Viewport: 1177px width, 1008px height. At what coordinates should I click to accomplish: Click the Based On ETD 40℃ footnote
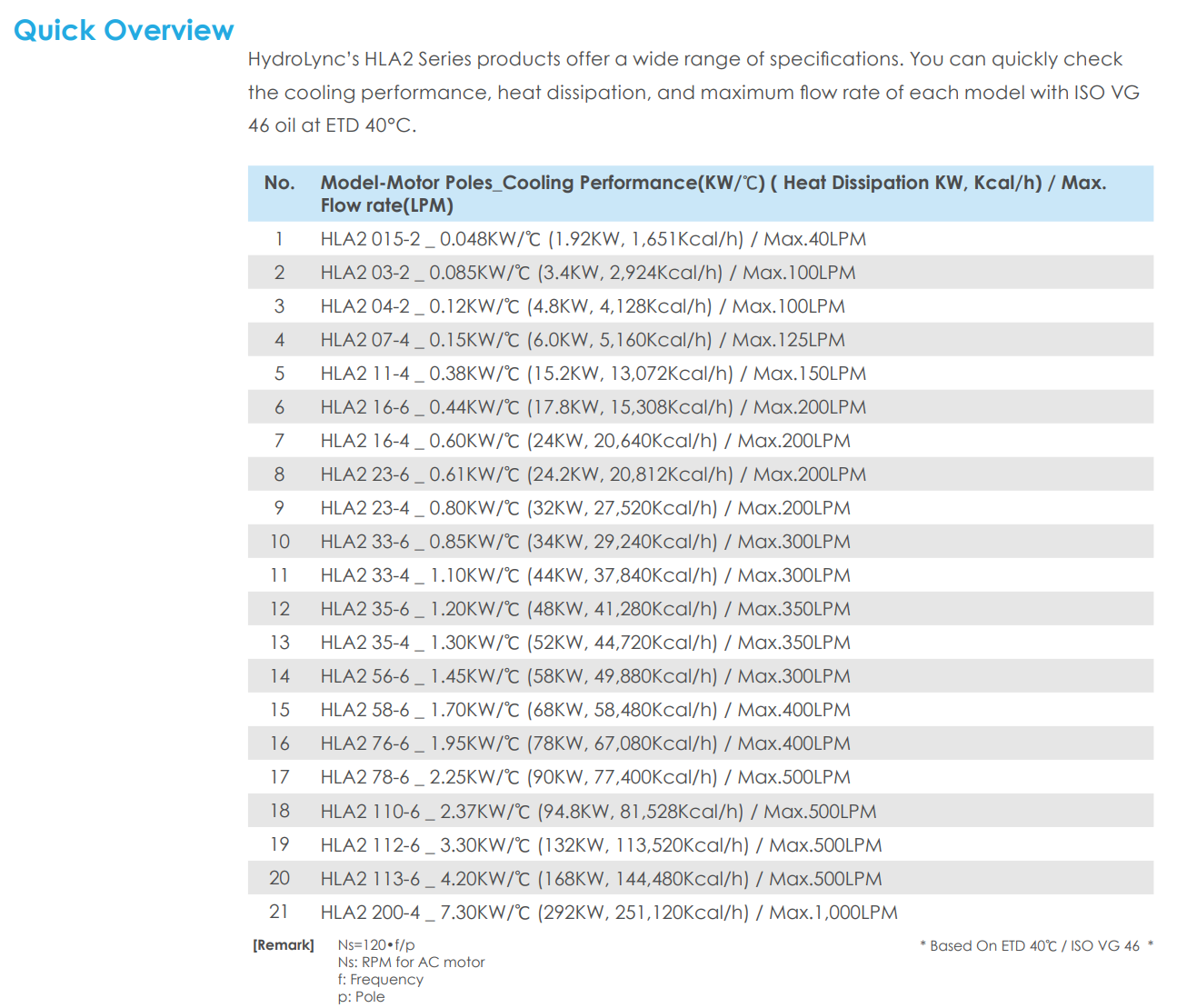pyautogui.click(x=1035, y=946)
